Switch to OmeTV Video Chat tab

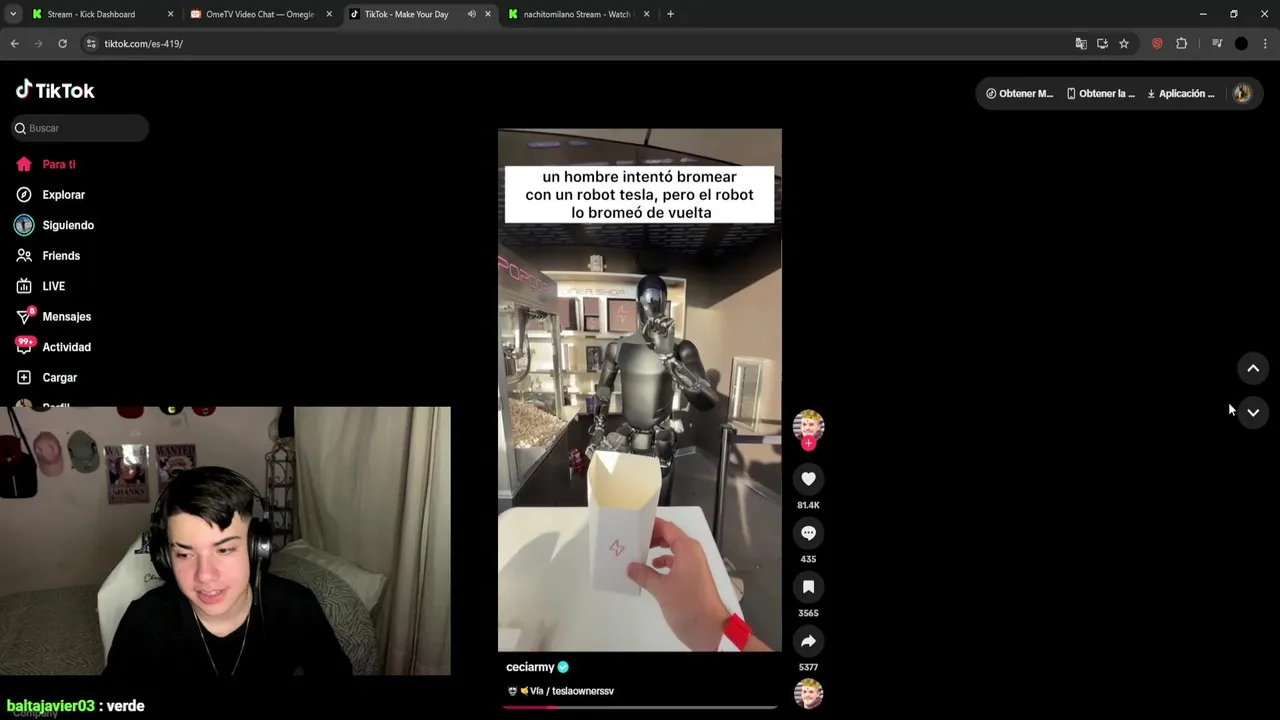coord(259,14)
